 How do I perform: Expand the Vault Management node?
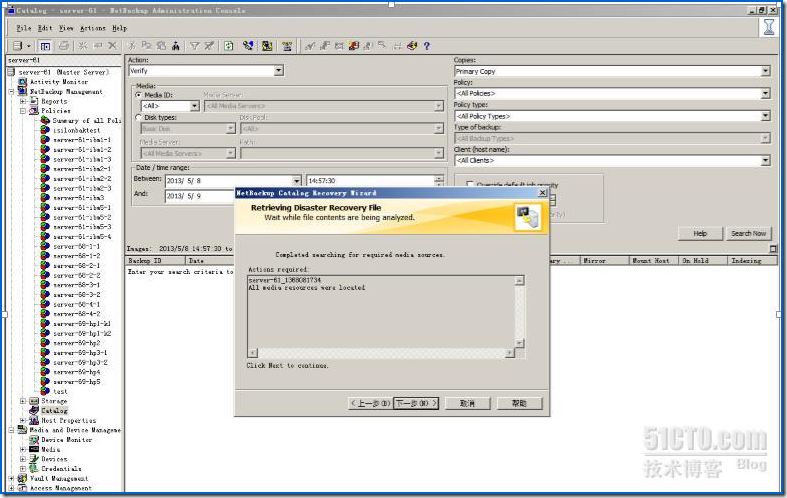12,478
